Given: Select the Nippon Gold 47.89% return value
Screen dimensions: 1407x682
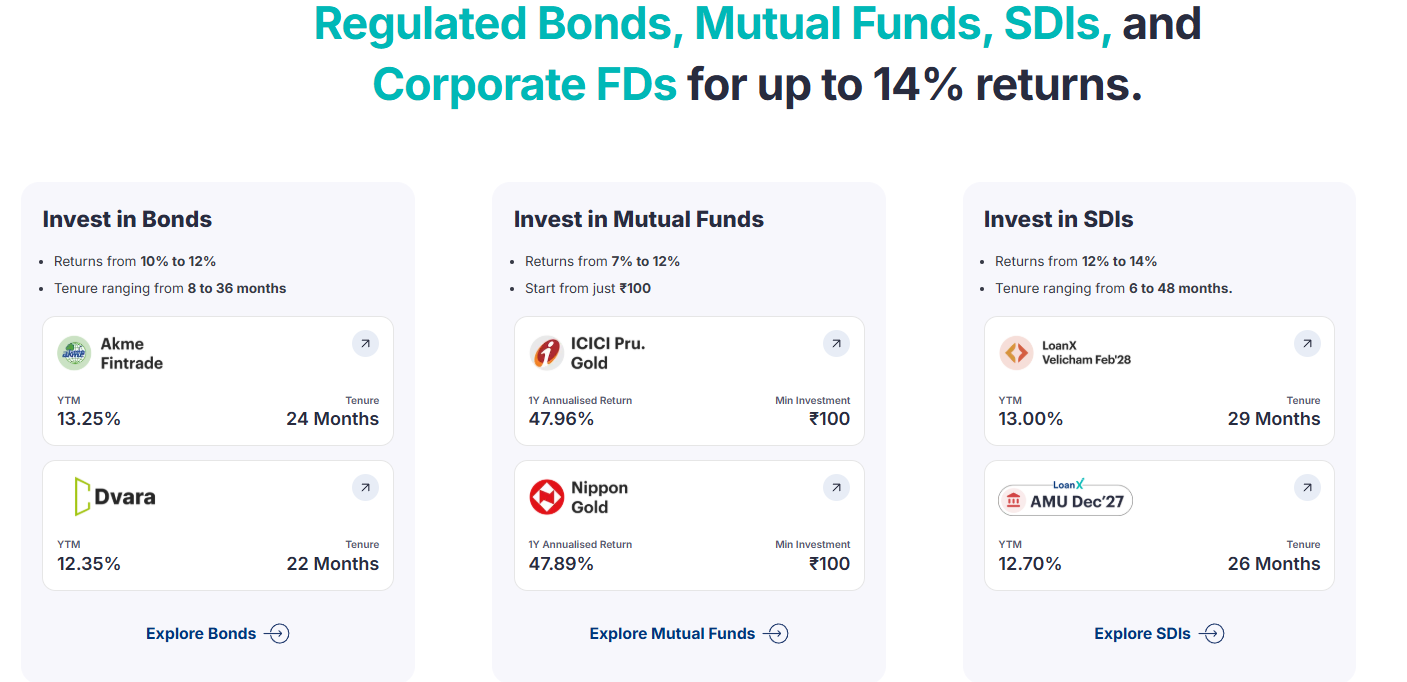Looking at the screenshot, I should click(561, 564).
